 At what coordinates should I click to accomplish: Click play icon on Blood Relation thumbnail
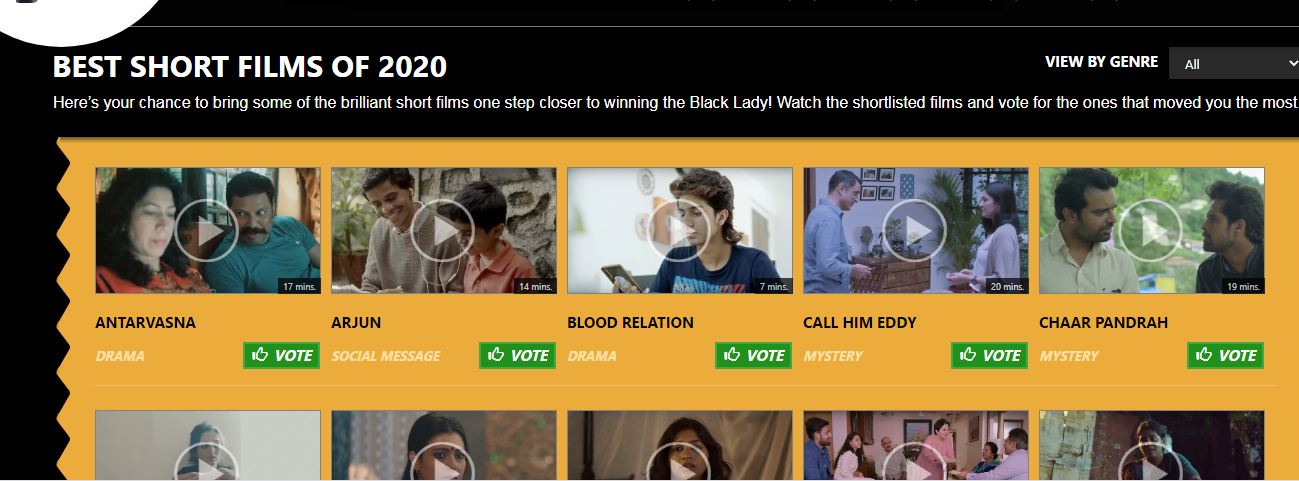pyautogui.click(x=679, y=231)
